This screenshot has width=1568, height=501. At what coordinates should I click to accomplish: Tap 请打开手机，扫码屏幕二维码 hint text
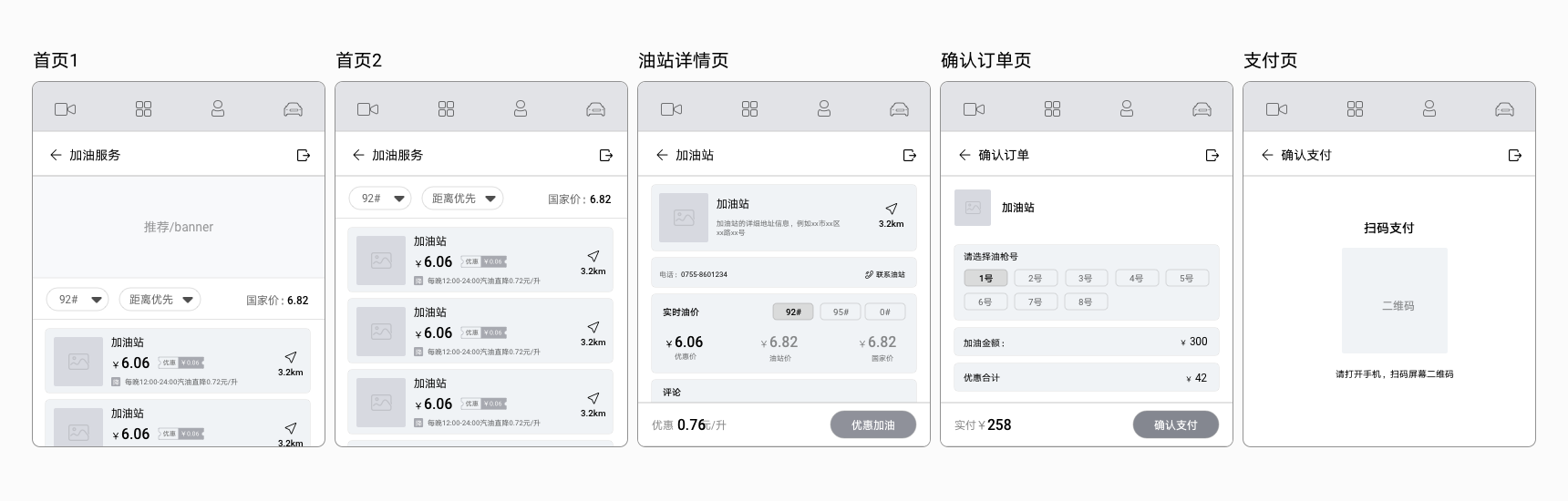[1395, 373]
